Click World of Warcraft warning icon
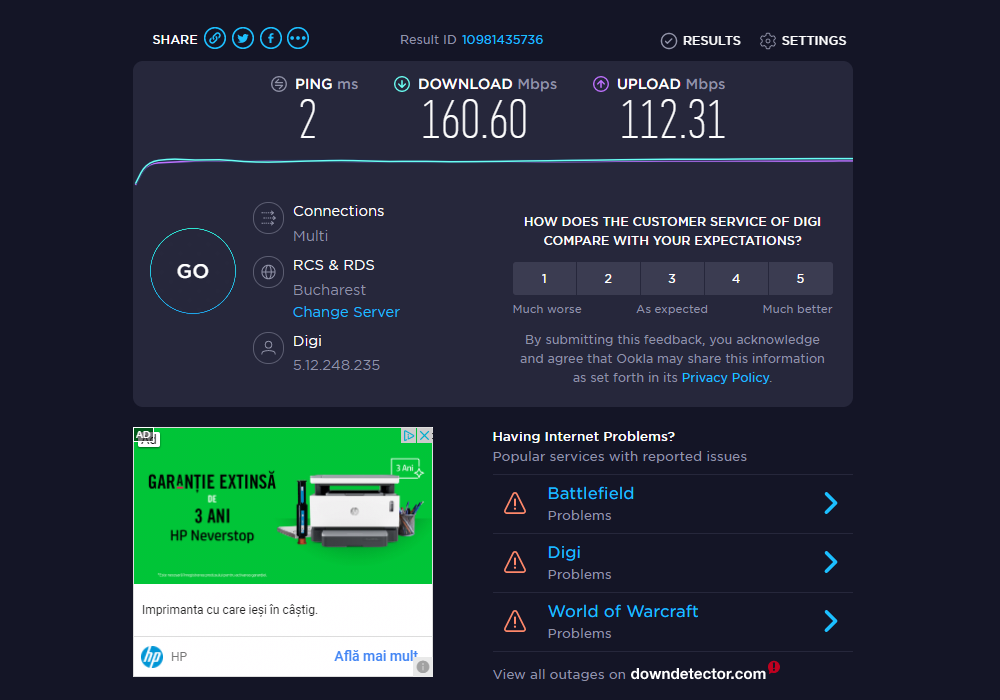This screenshot has height=700, width=1000. coord(515,621)
